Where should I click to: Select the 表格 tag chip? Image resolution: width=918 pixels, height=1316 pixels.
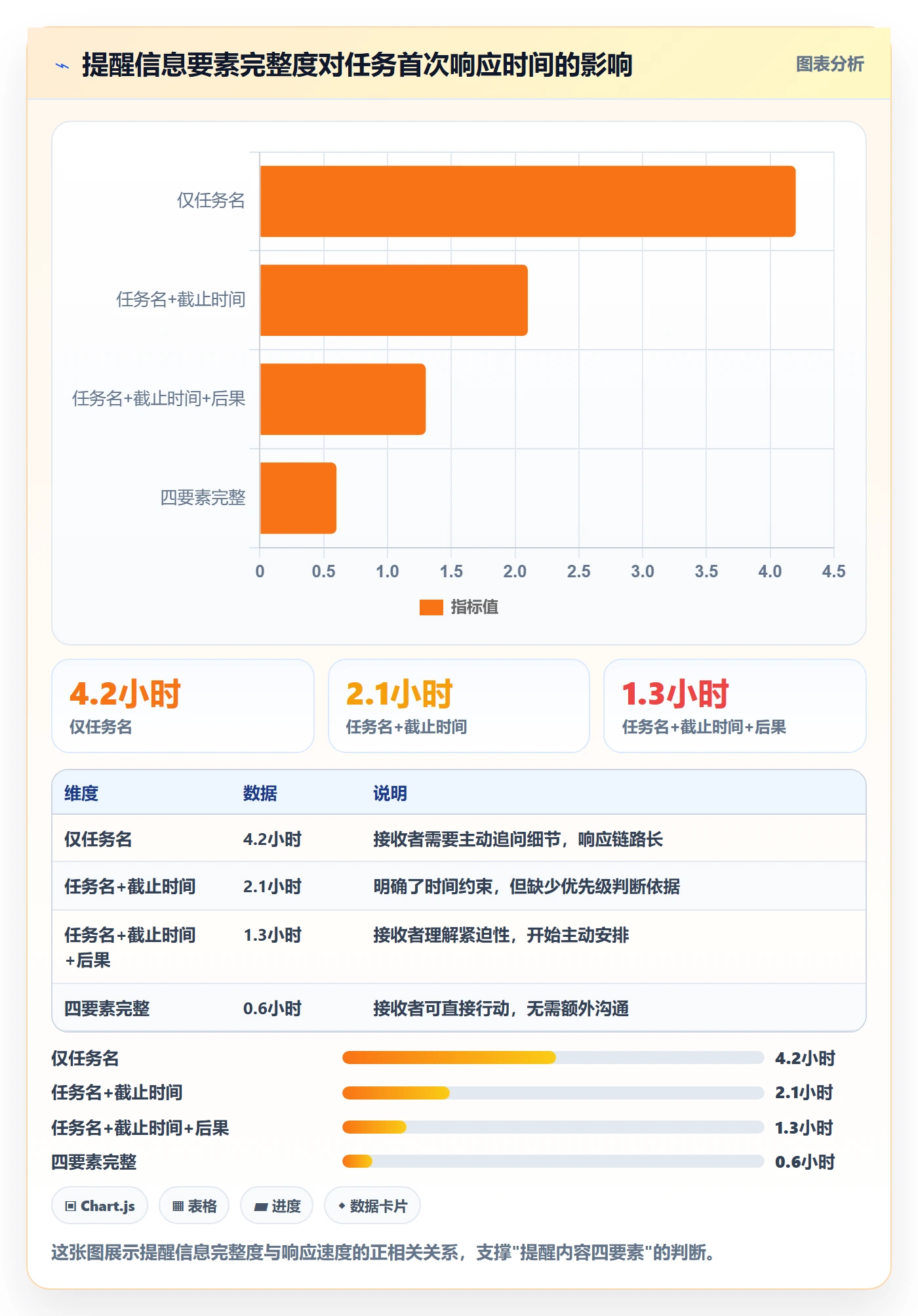point(194,1206)
